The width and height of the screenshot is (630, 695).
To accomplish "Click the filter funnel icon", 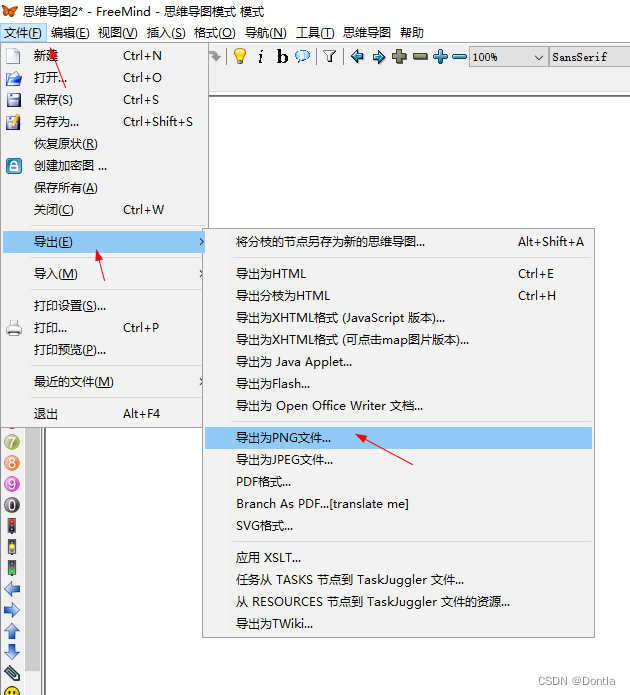I will point(329,57).
